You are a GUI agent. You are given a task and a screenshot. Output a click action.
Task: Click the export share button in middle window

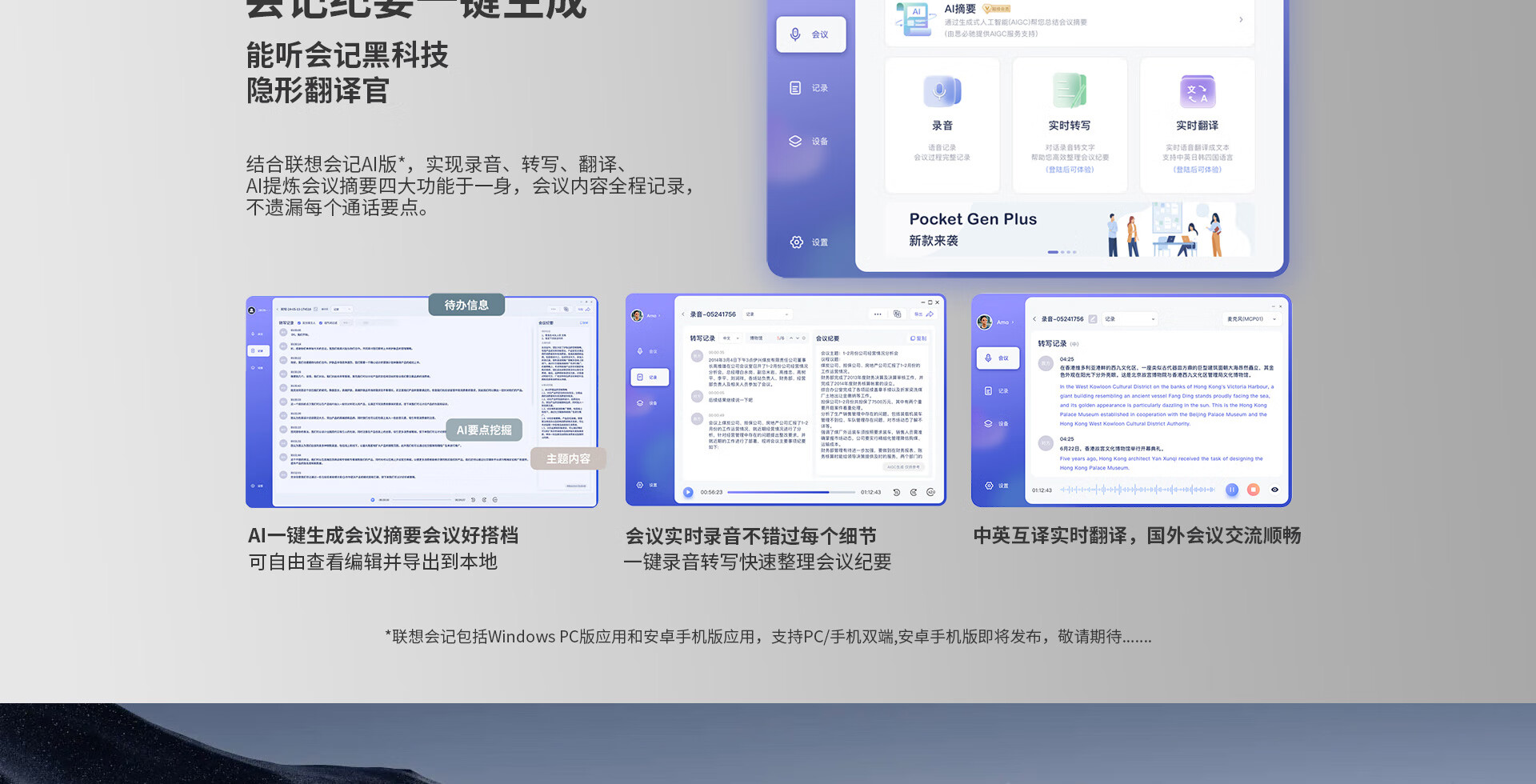924,314
